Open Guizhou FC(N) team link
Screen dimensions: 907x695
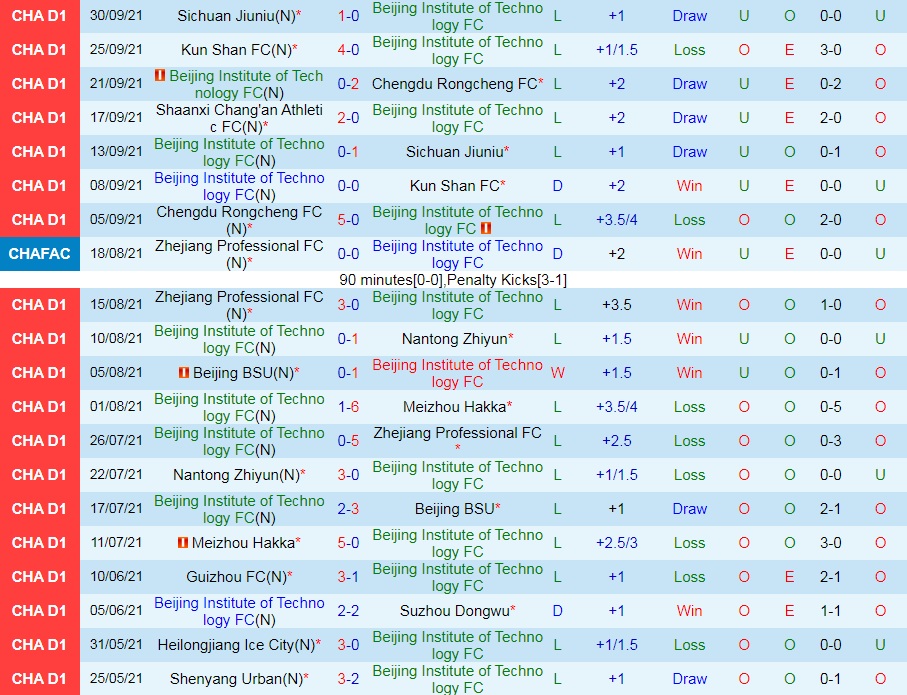pos(239,577)
